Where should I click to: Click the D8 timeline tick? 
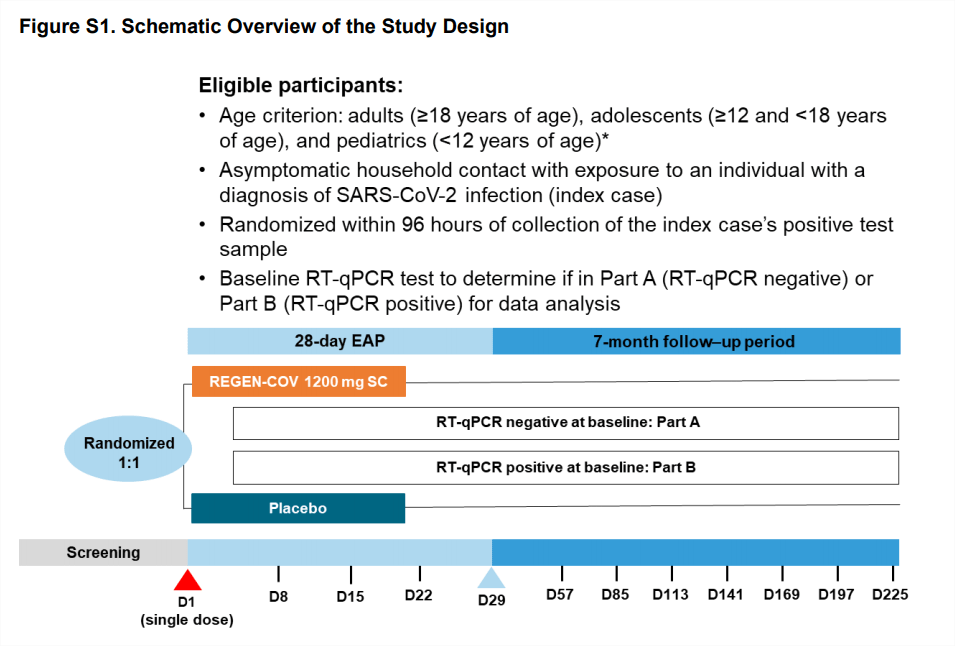coord(277,574)
